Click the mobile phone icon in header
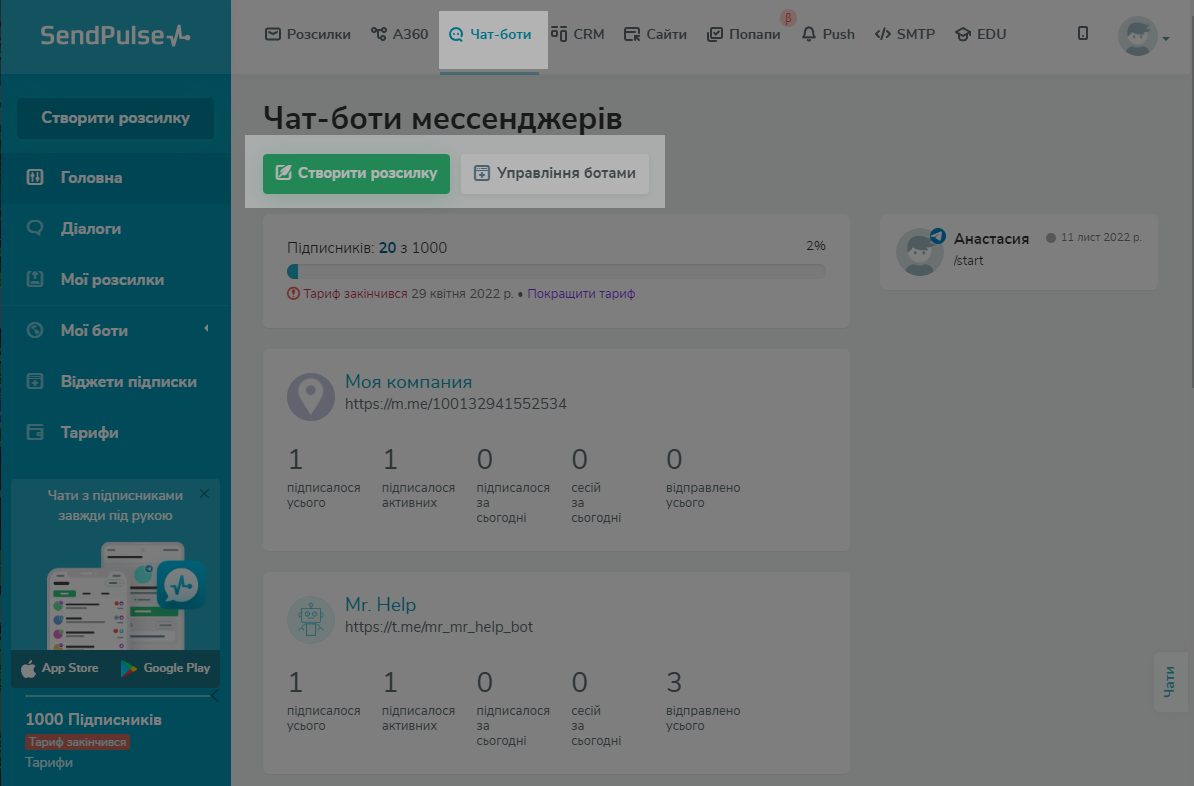The image size is (1194, 786). [1083, 34]
